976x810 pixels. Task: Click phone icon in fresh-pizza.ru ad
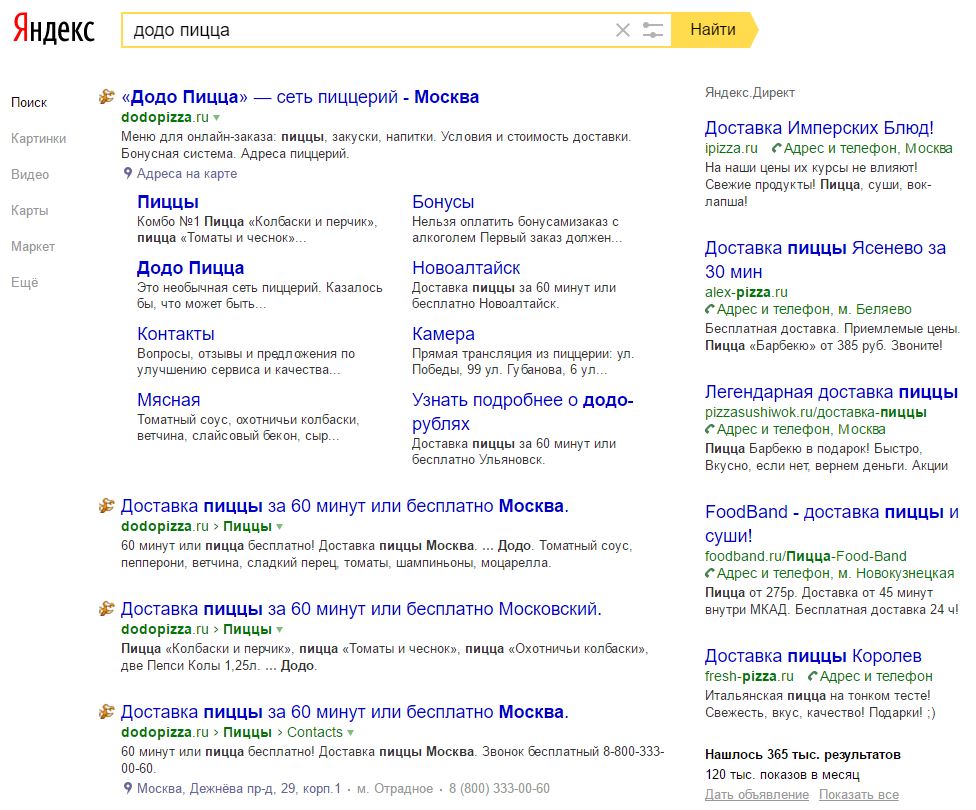(812, 677)
